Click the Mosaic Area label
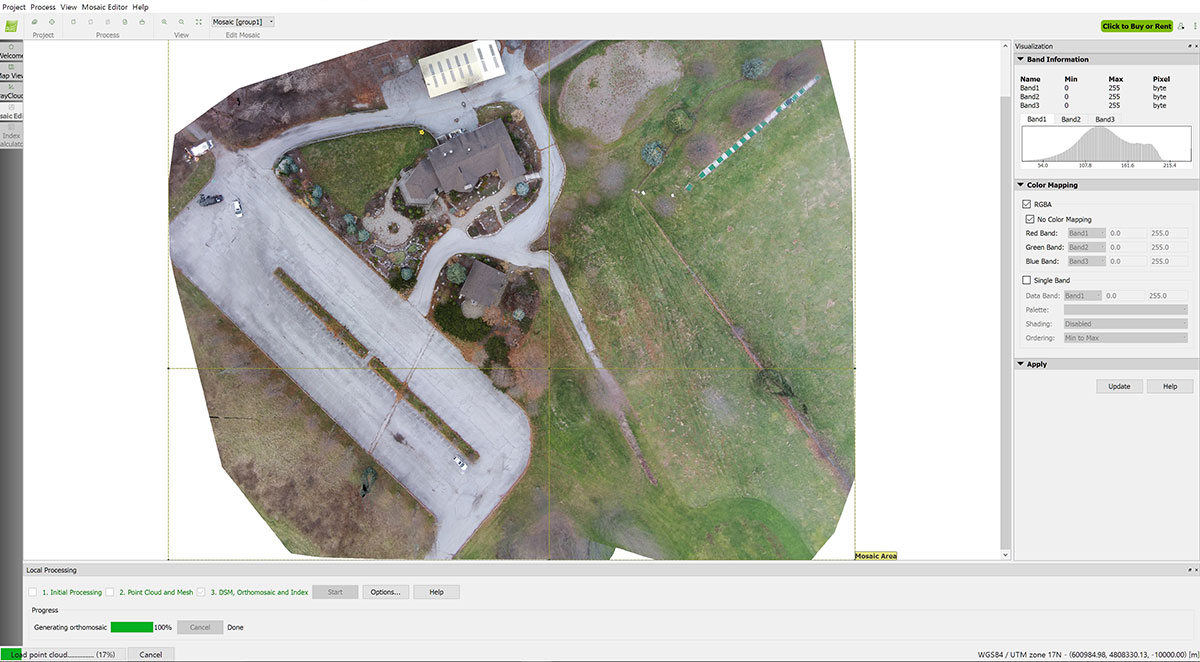The image size is (1200, 662). point(876,556)
